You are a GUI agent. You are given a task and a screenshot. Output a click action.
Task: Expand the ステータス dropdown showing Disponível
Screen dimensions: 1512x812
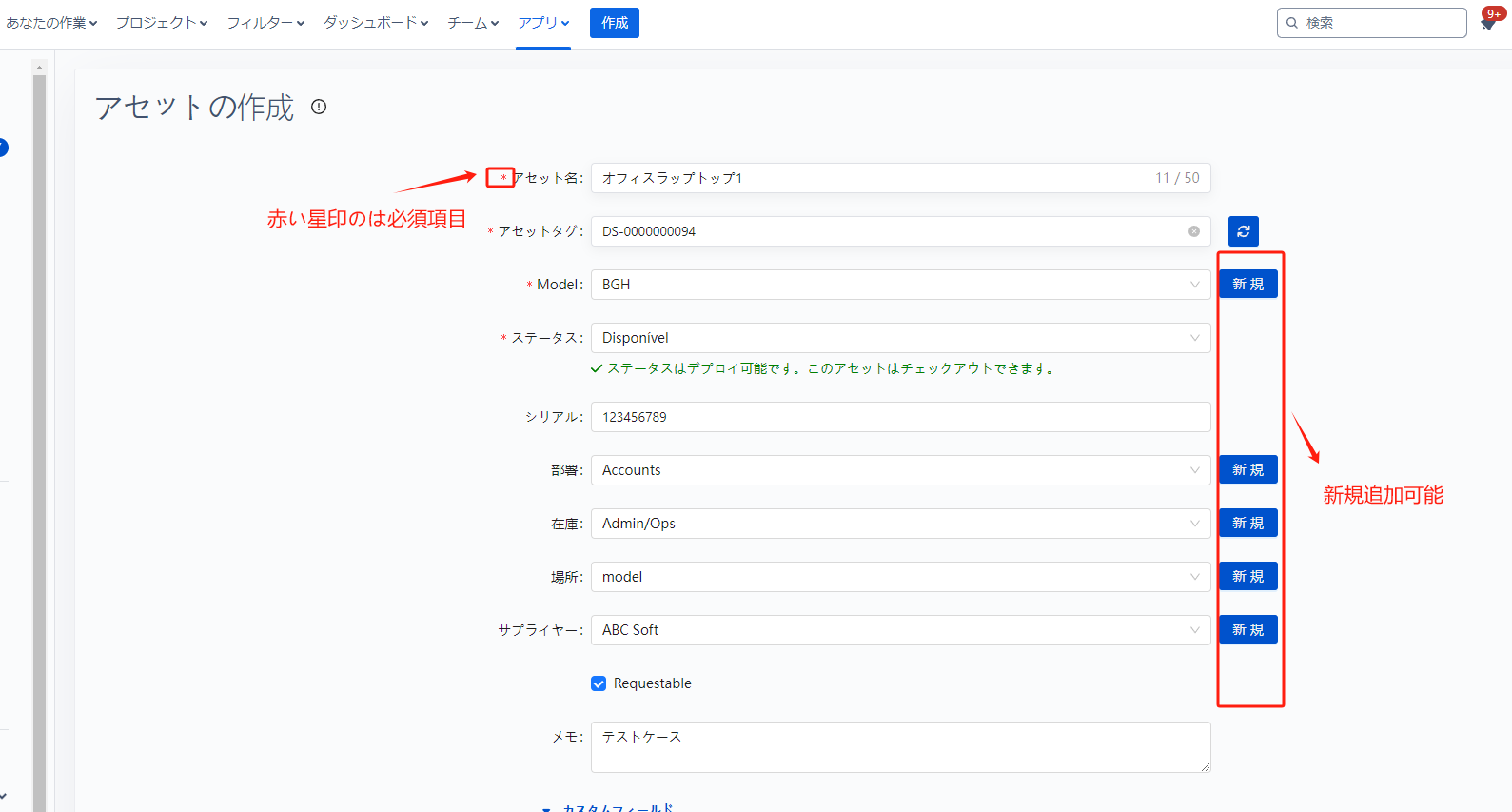tap(899, 338)
